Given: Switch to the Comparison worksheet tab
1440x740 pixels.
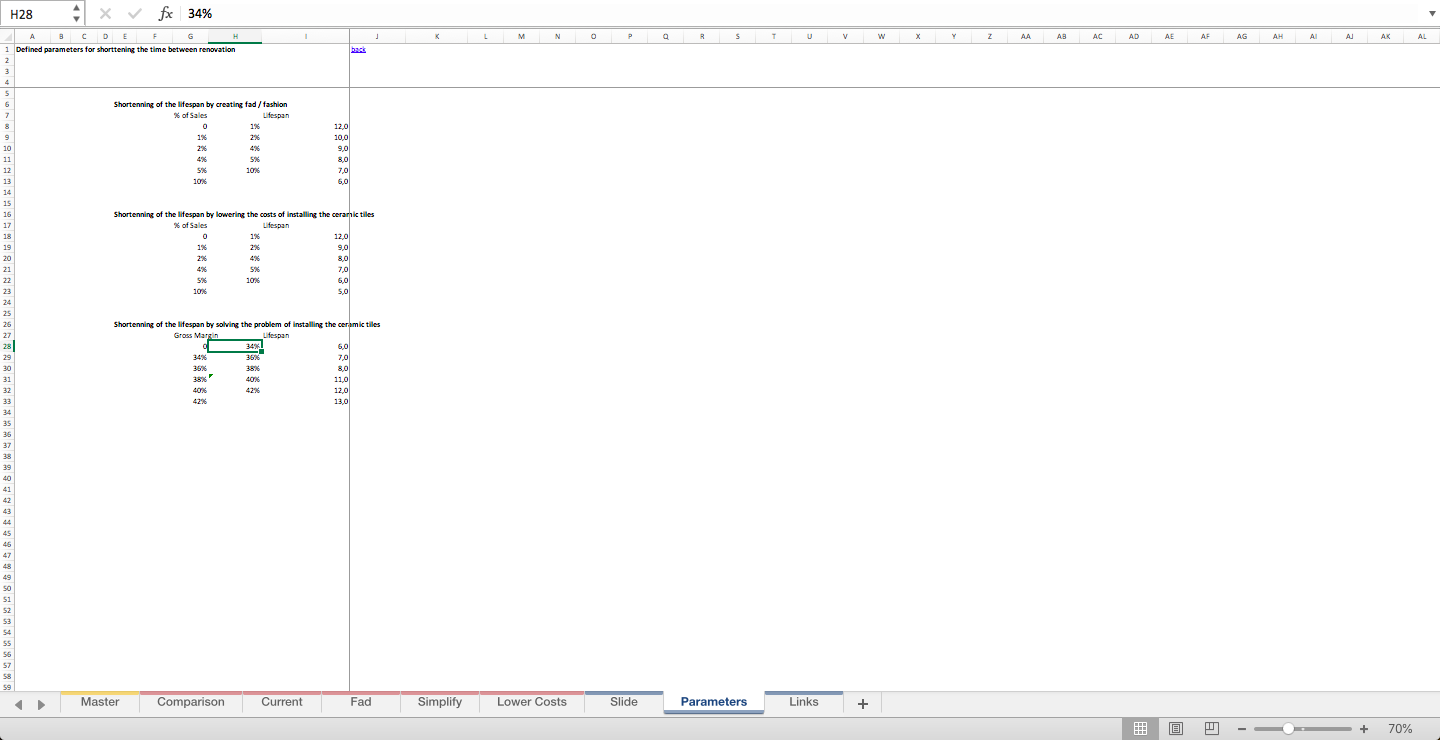Looking at the screenshot, I should pos(190,702).
